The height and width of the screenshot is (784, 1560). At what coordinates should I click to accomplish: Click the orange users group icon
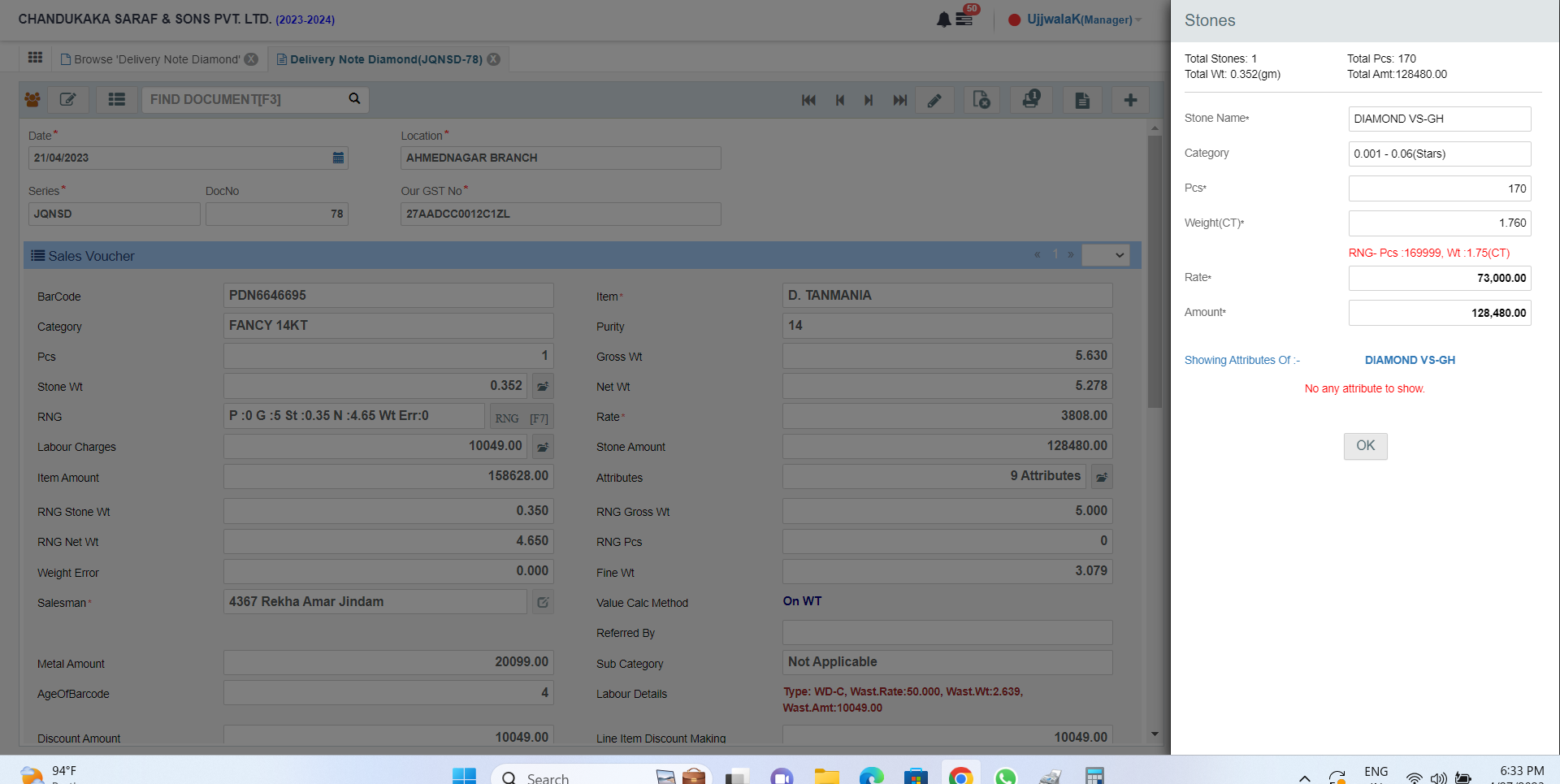[32, 100]
